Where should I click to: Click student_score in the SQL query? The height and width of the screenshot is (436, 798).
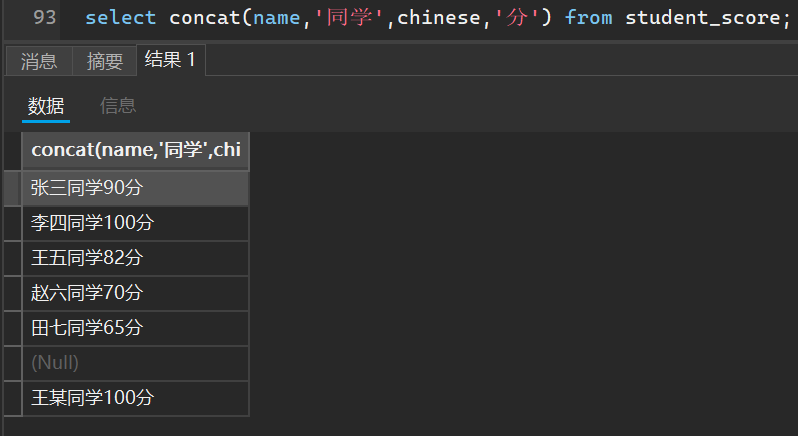coord(702,18)
